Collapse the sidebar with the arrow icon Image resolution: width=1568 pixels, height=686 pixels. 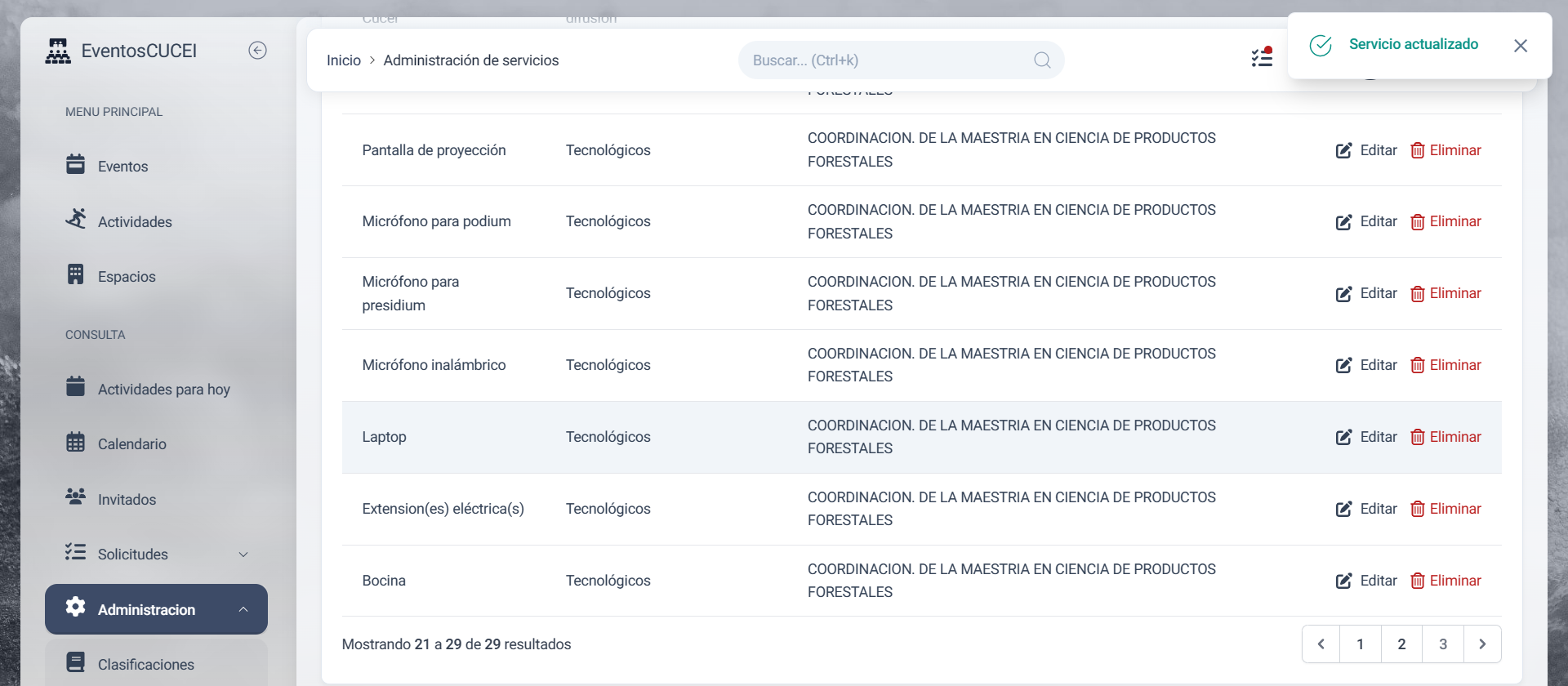click(x=257, y=51)
